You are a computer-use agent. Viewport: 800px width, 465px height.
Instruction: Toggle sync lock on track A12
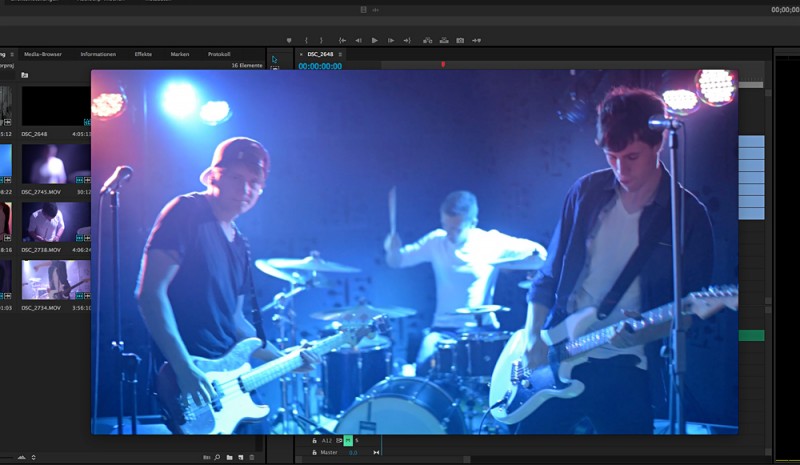[339, 440]
